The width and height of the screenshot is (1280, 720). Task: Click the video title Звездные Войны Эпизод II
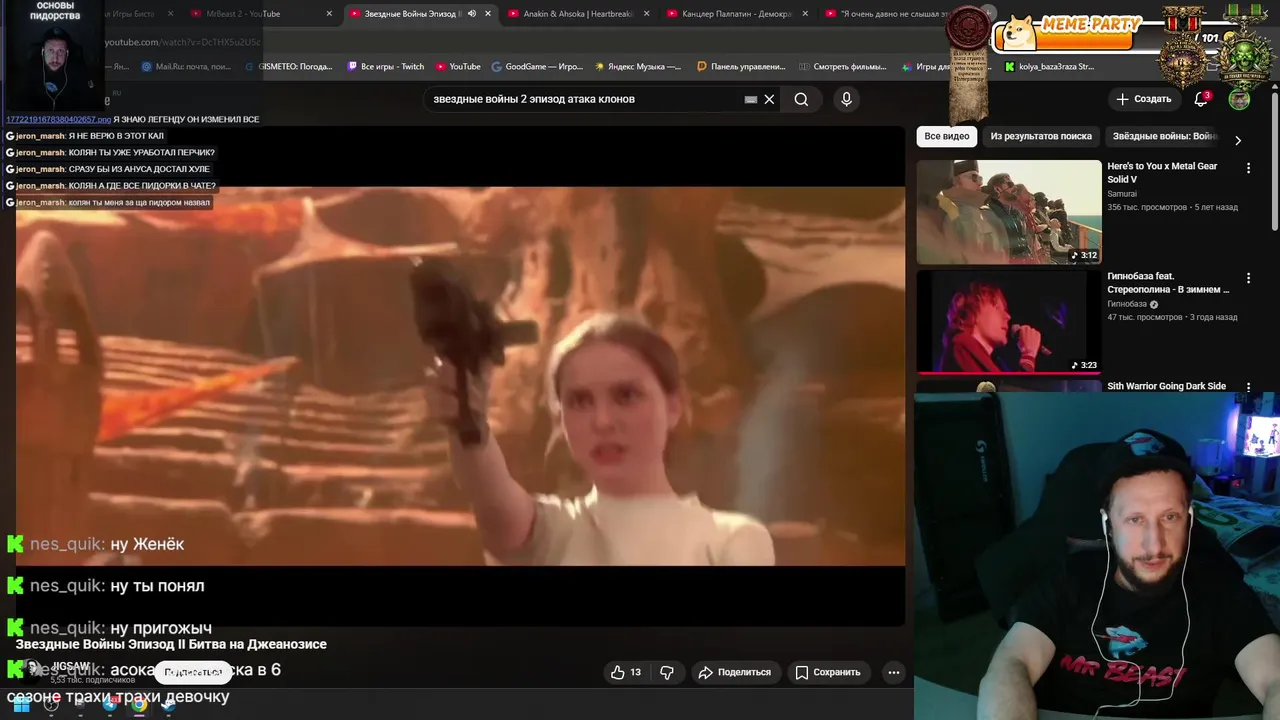171,645
